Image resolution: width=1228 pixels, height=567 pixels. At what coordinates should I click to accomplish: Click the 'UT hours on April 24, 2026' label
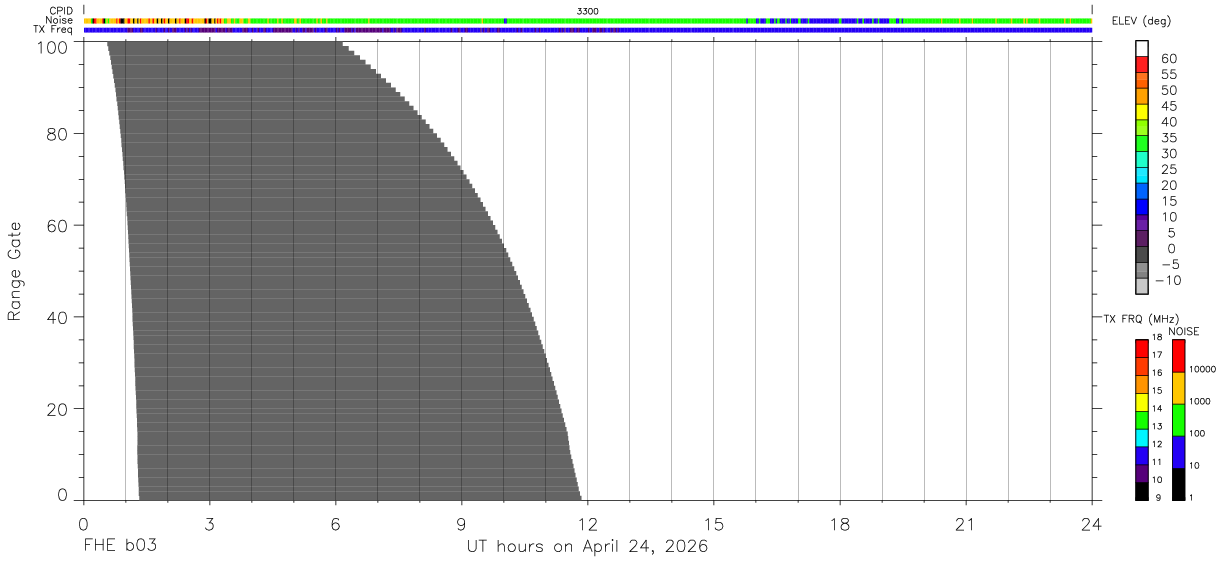tap(587, 547)
